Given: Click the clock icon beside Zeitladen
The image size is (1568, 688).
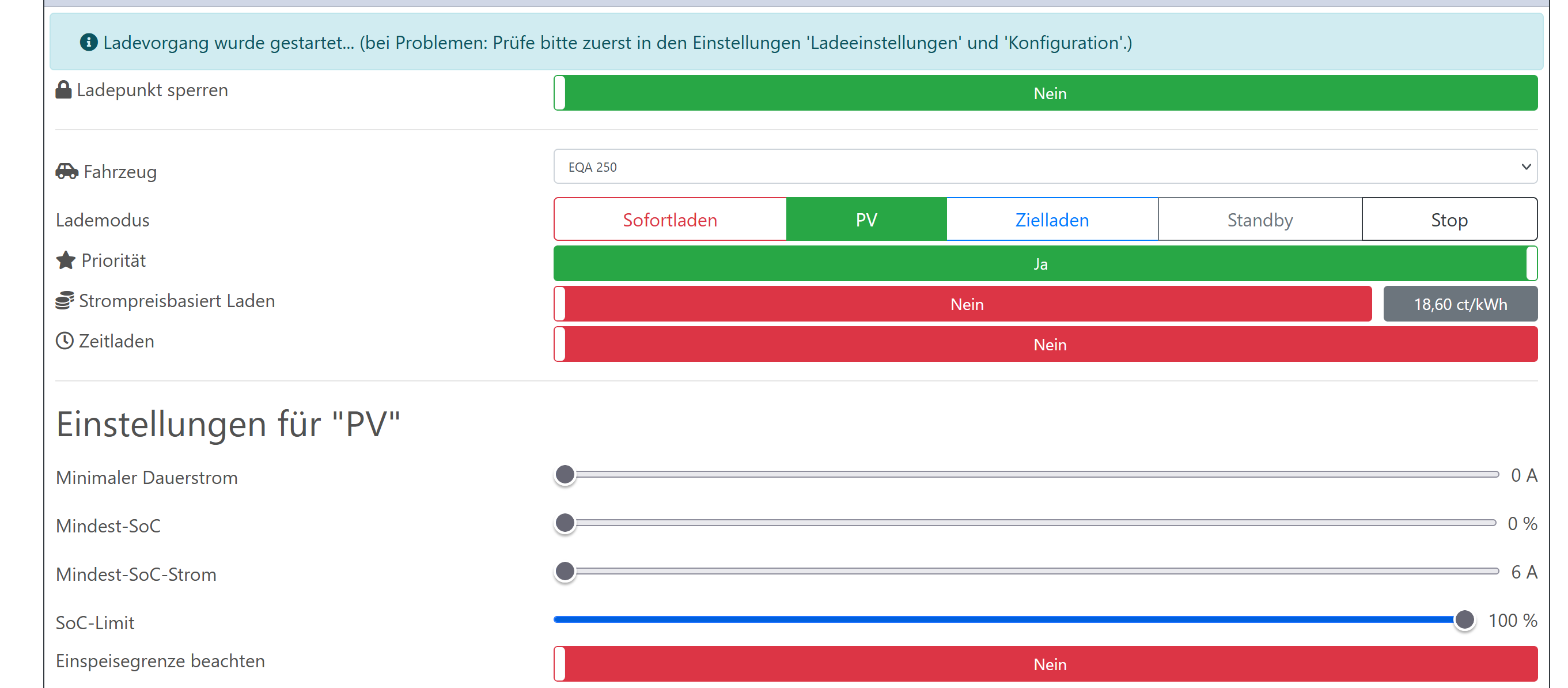Looking at the screenshot, I should tap(65, 341).
